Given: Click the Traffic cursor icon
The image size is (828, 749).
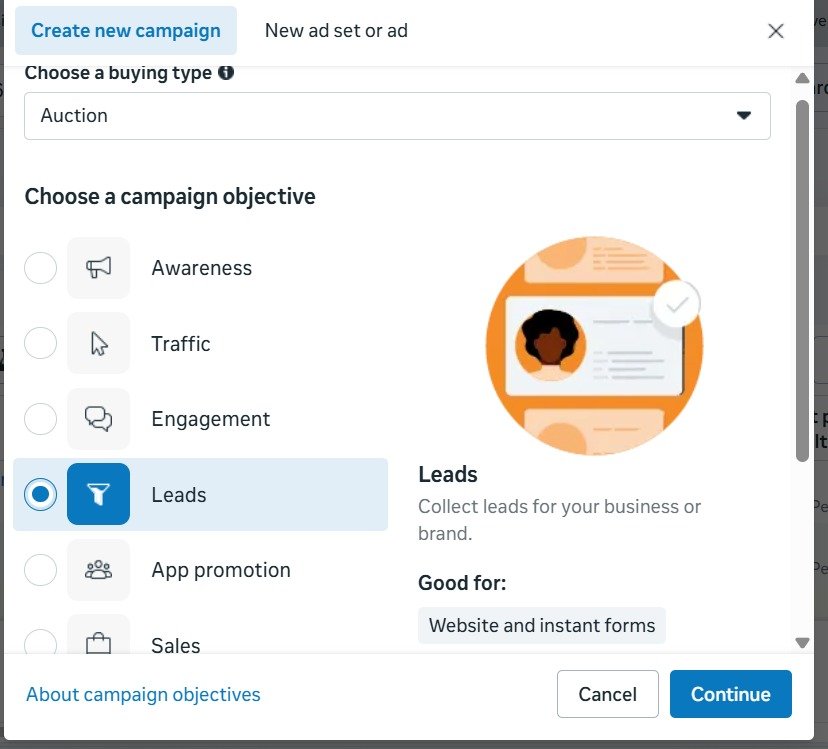Looking at the screenshot, I should pyautogui.click(x=98, y=344).
